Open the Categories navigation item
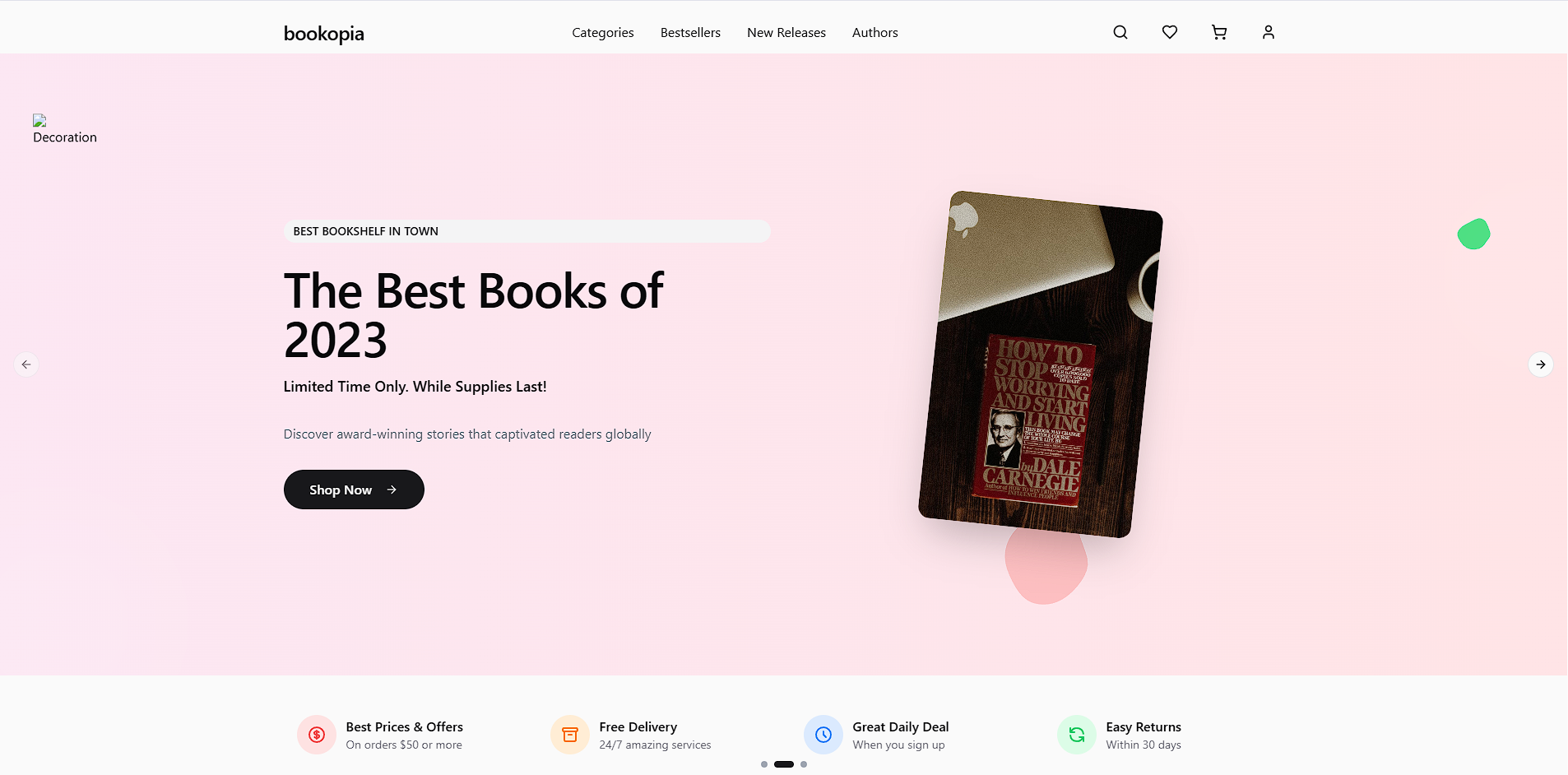 (602, 32)
